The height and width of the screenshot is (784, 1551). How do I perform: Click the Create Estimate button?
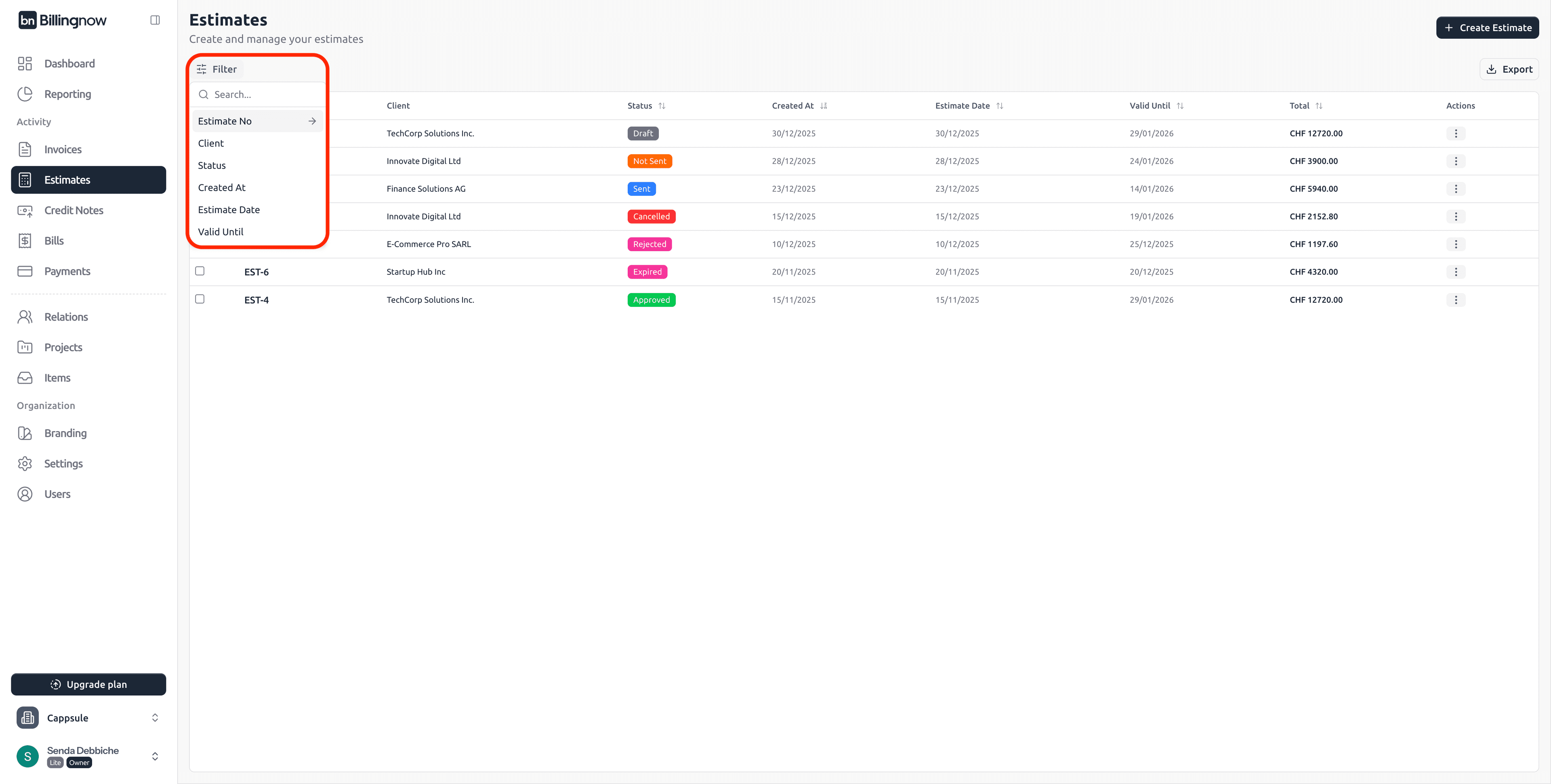click(x=1487, y=27)
